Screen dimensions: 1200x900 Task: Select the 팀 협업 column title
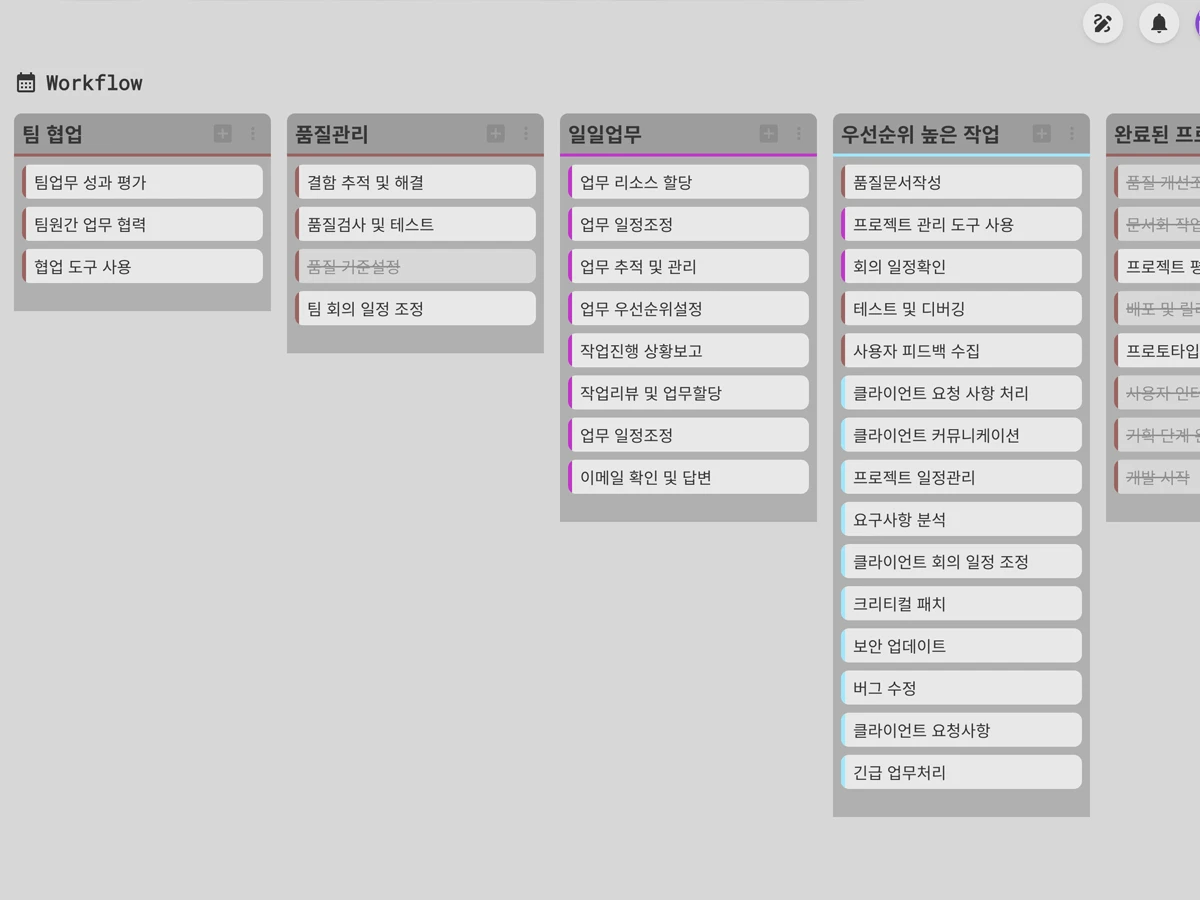click(x=53, y=134)
